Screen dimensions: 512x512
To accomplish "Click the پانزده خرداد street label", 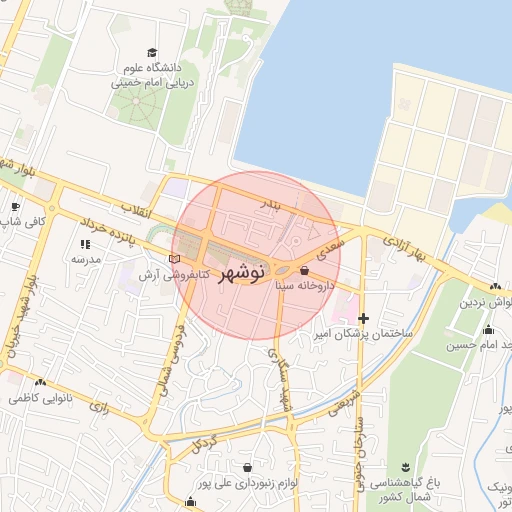I will tap(108, 232).
